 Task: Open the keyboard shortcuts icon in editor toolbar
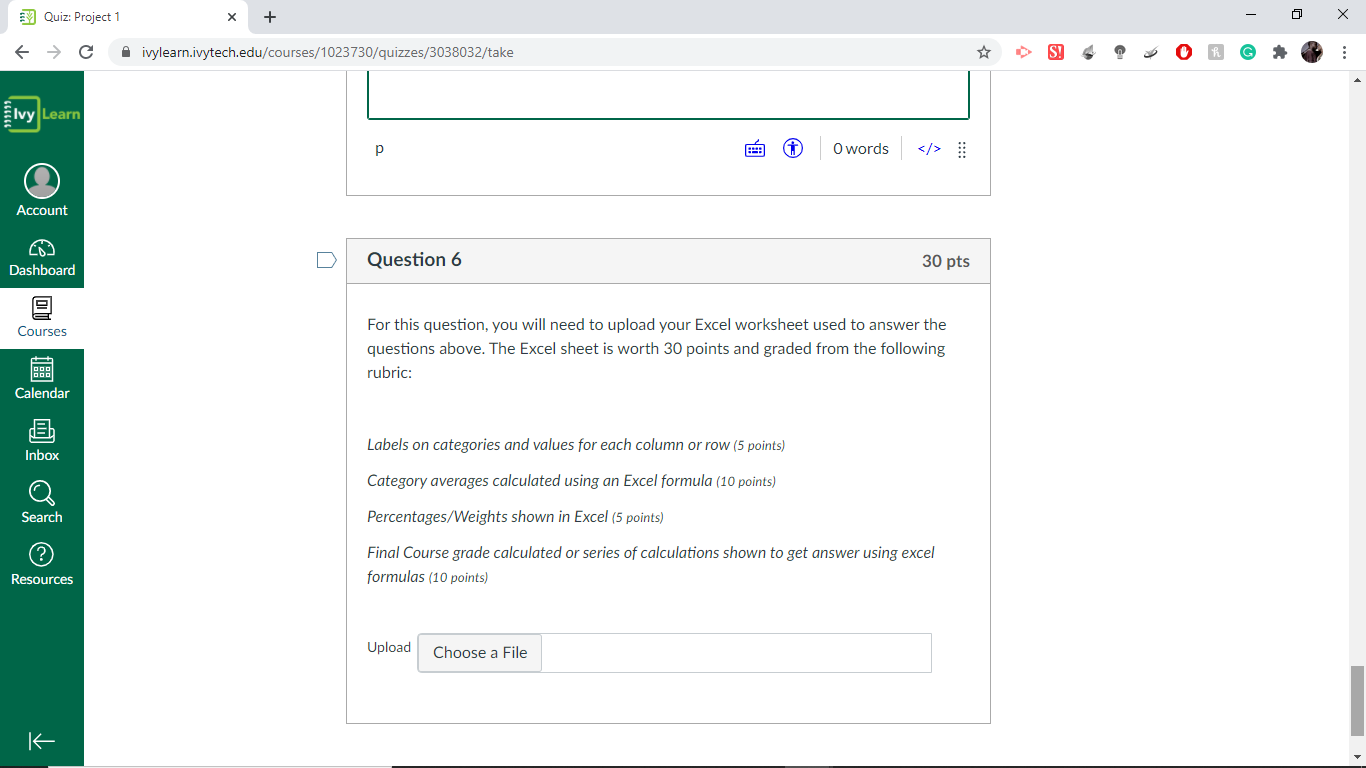pyautogui.click(x=754, y=148)
